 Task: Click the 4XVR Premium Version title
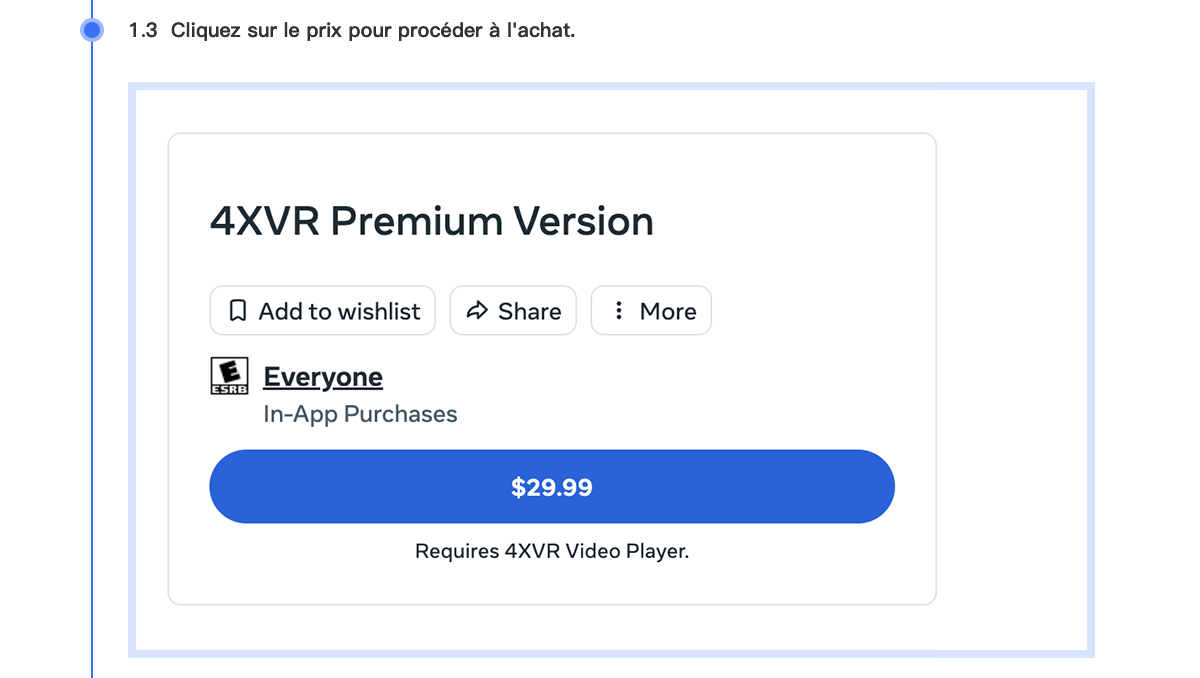click(431, 221)
